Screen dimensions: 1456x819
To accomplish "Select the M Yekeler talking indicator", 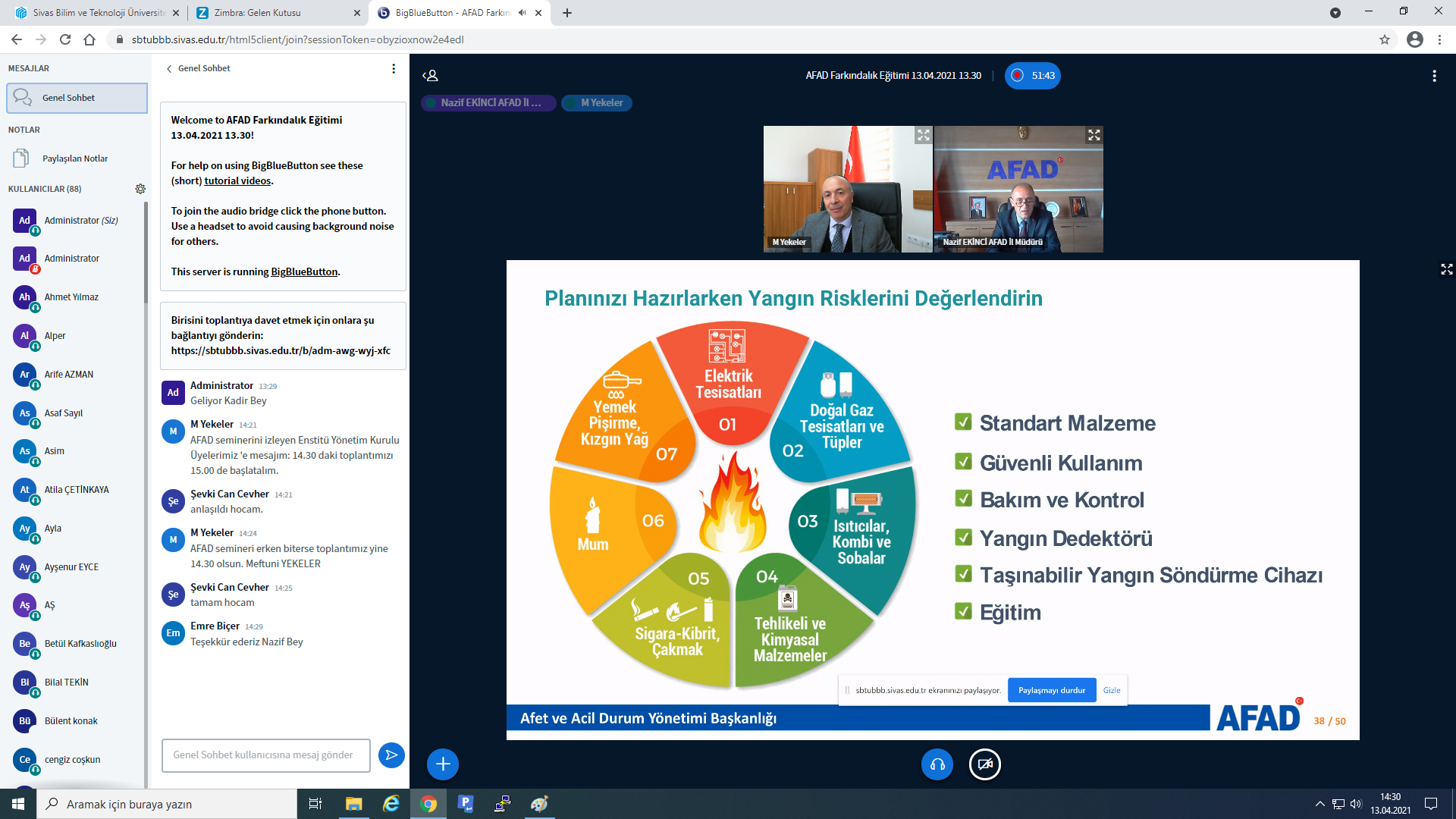I will pyautogui.click(x=597, y=103).
